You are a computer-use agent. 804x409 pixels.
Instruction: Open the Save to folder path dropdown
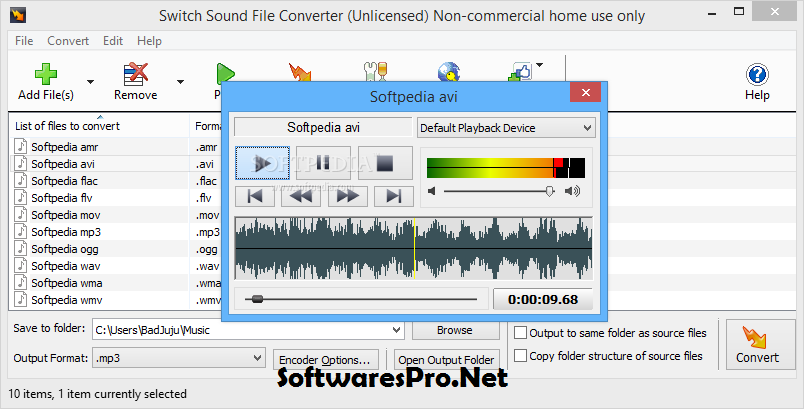pos(396,330)
